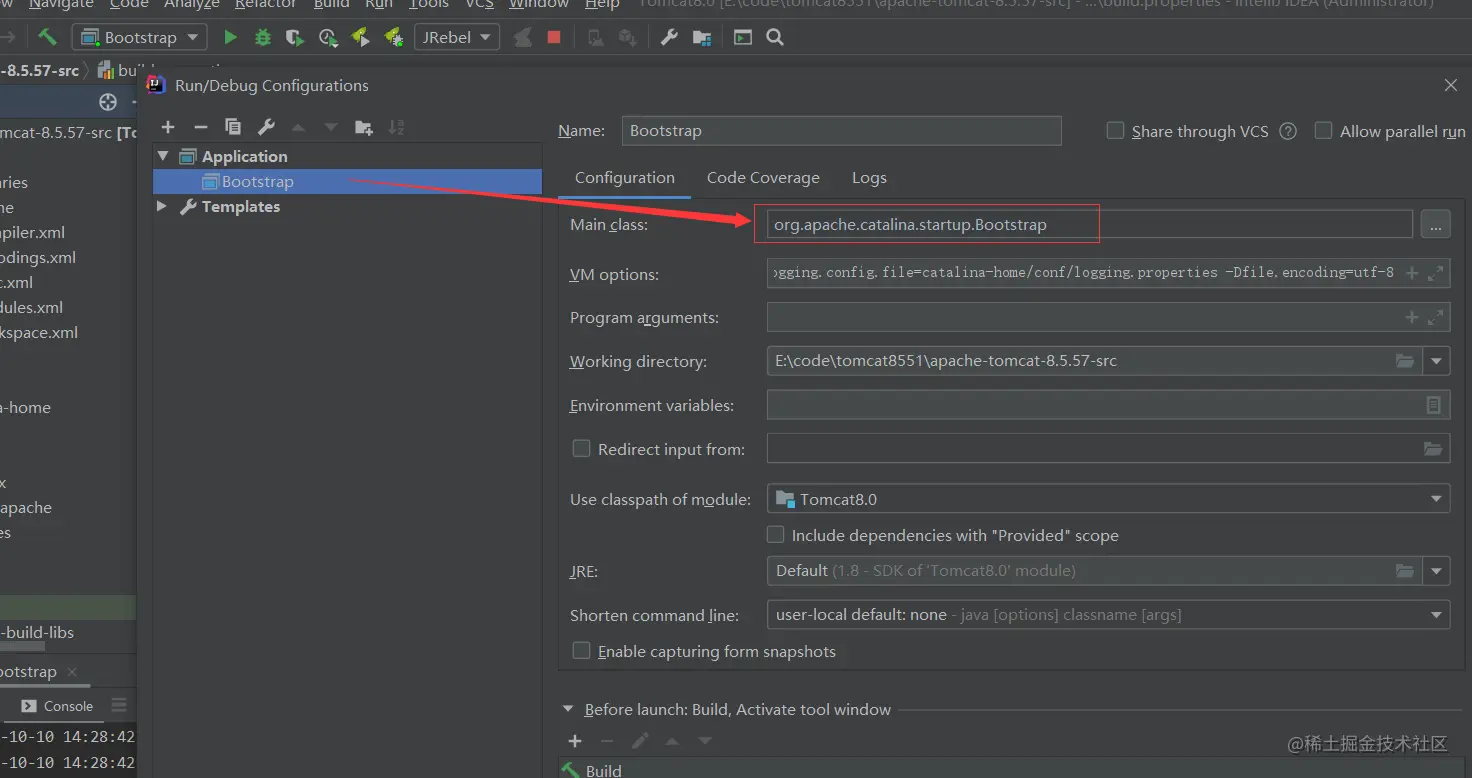Open IDE settings wrench icon in toolbar
This screenshot has height=778, width=1472.
669,37
